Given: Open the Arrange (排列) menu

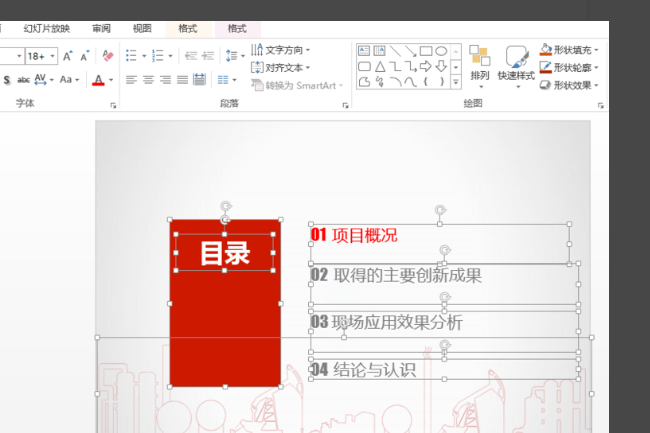Looking at the screenshot, I should (480, 66).
